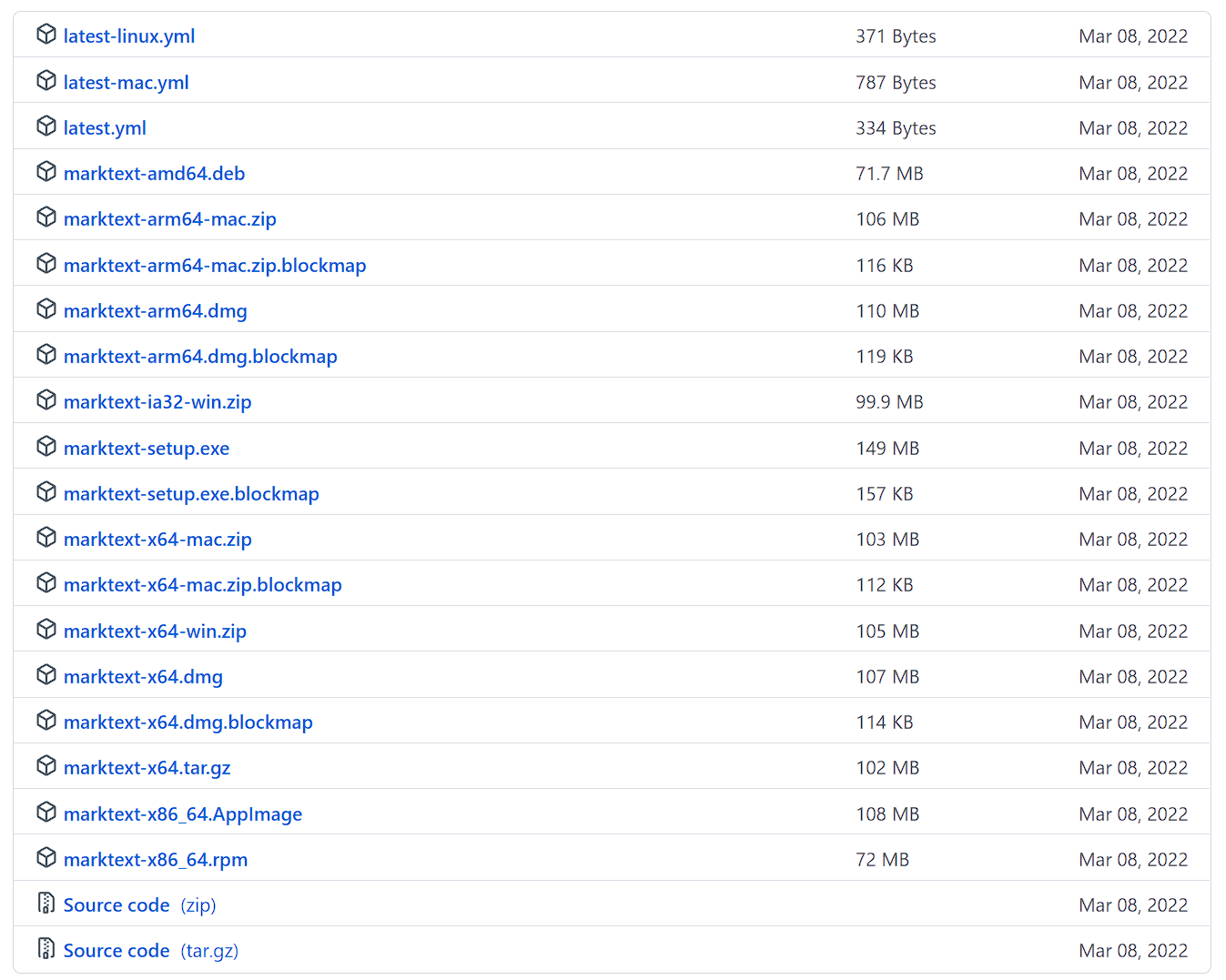Click the 106 MB size value
1226x980 pixels.
[x=887, y=219]
